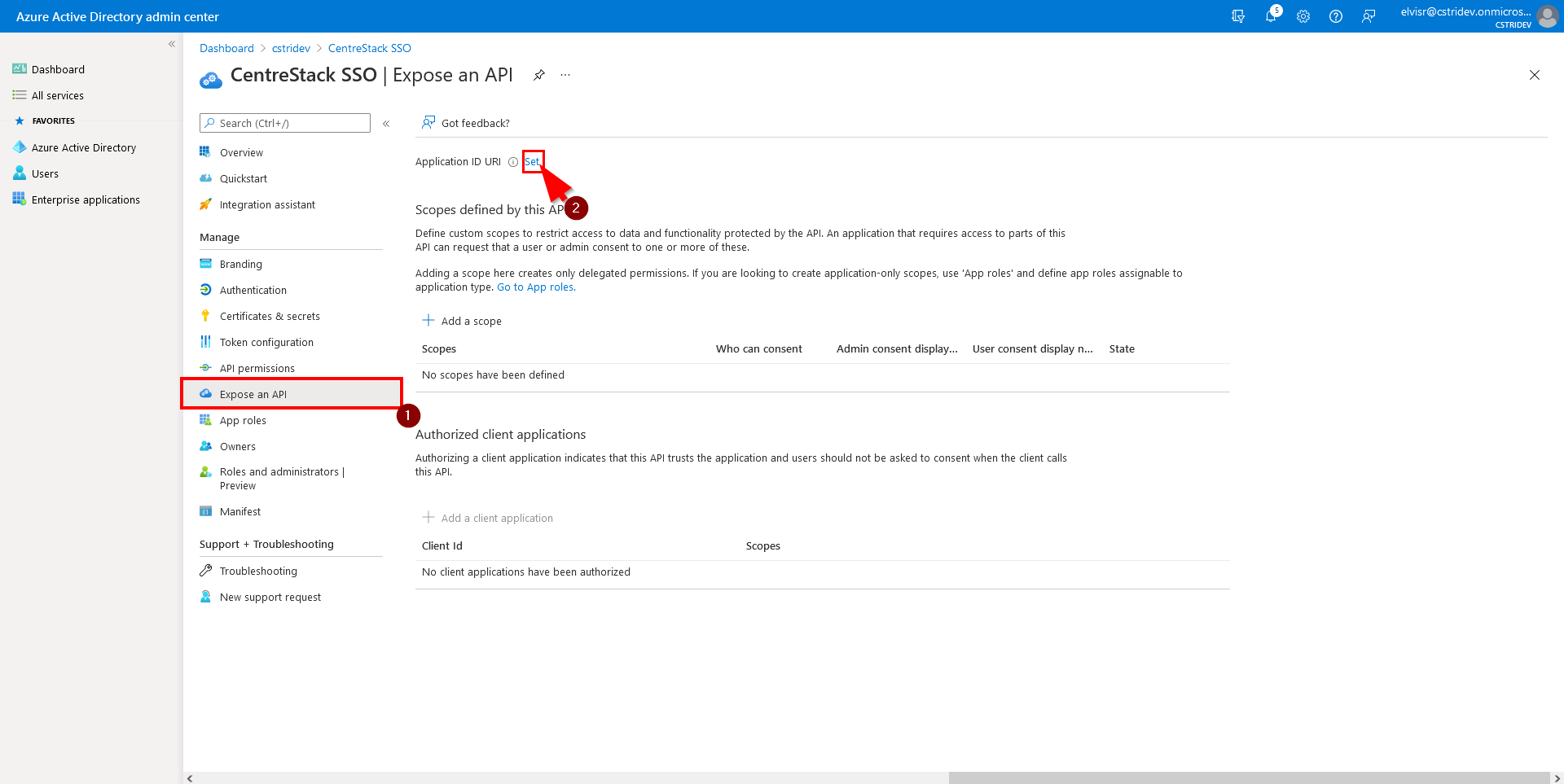1564x784 pixels.
Task: Open New support request
Action: tap(270, 597)
